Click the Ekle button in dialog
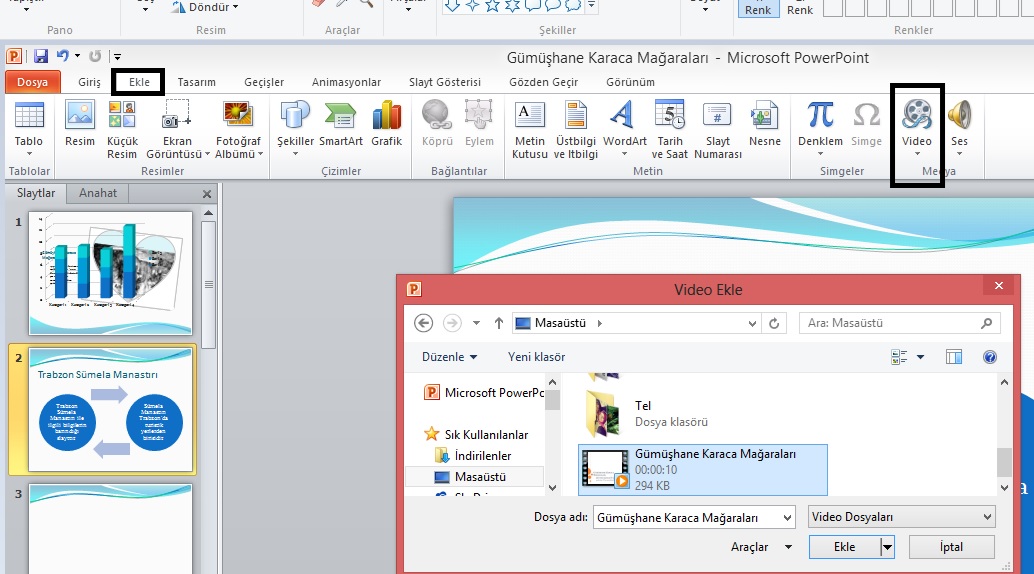 point(845,547)
